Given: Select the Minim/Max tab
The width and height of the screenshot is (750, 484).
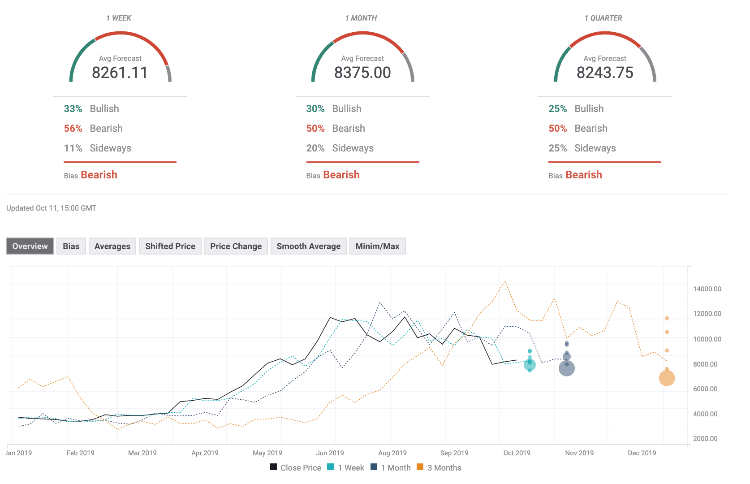Looking at the screenshot, I should 378,246.
